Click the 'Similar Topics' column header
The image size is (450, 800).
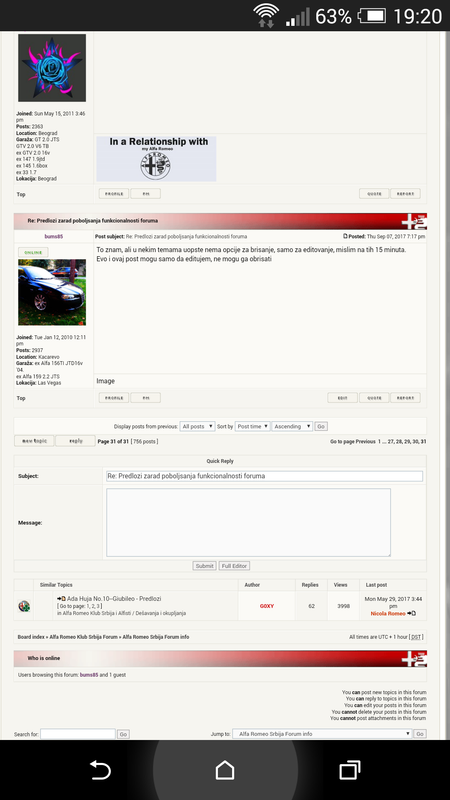(x=56, y=585)
